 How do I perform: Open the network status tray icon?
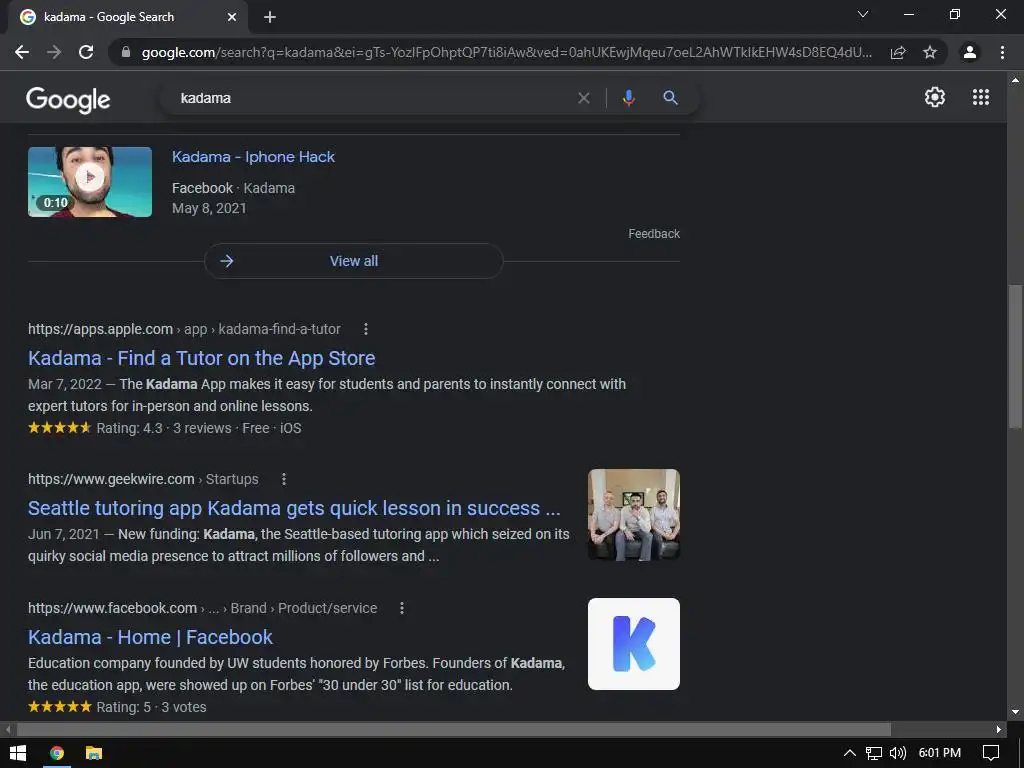tap(874, 753)
